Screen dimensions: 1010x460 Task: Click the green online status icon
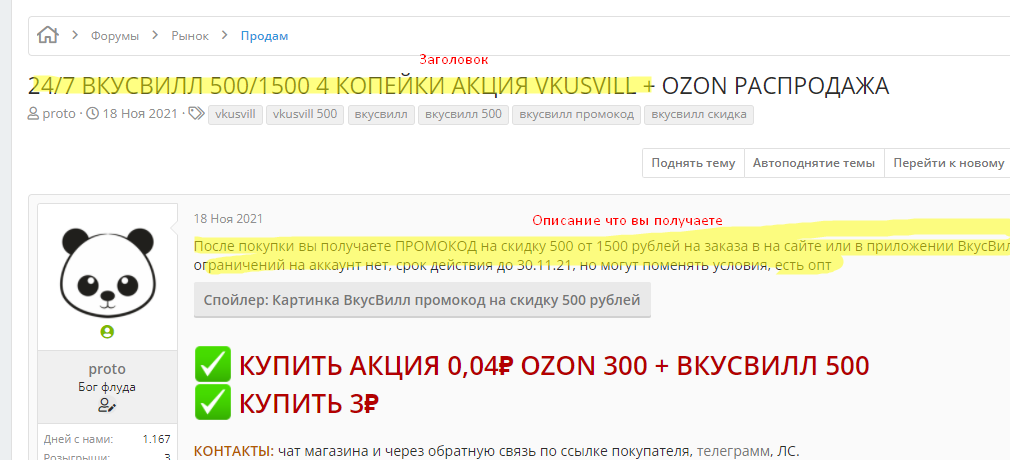pos(107,332)
